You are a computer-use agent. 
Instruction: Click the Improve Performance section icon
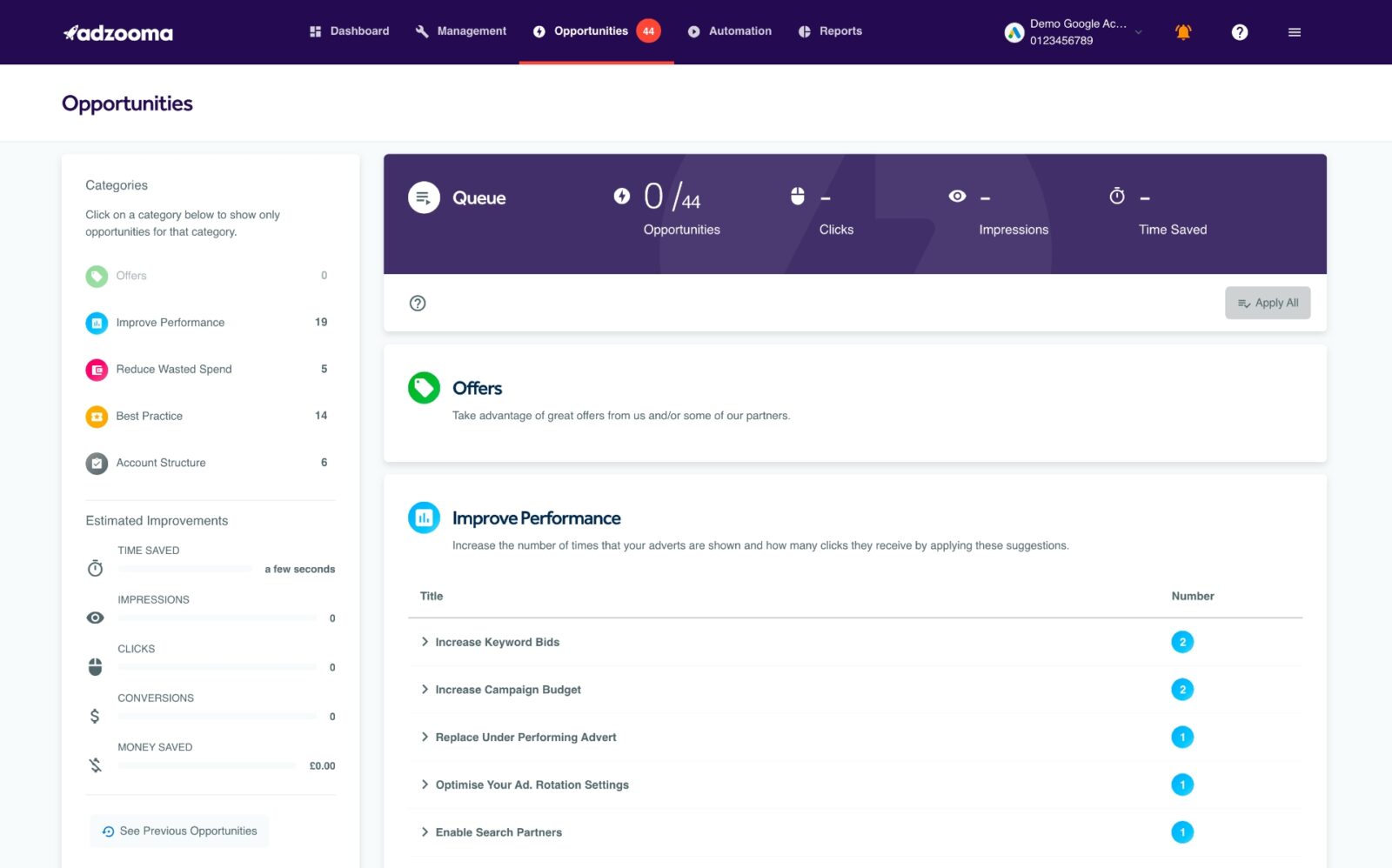coord(424,518)
